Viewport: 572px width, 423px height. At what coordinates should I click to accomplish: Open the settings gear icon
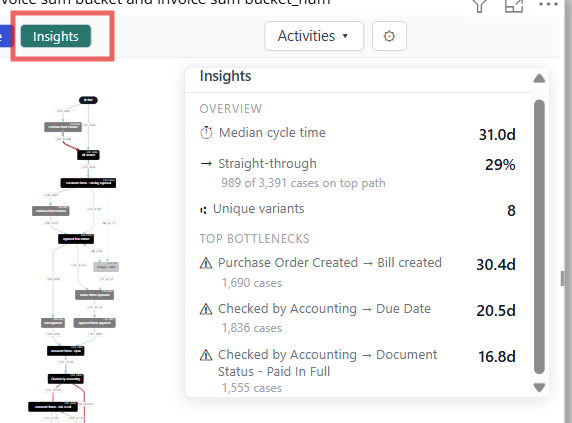pyautogui.click(x=389, y=36)
